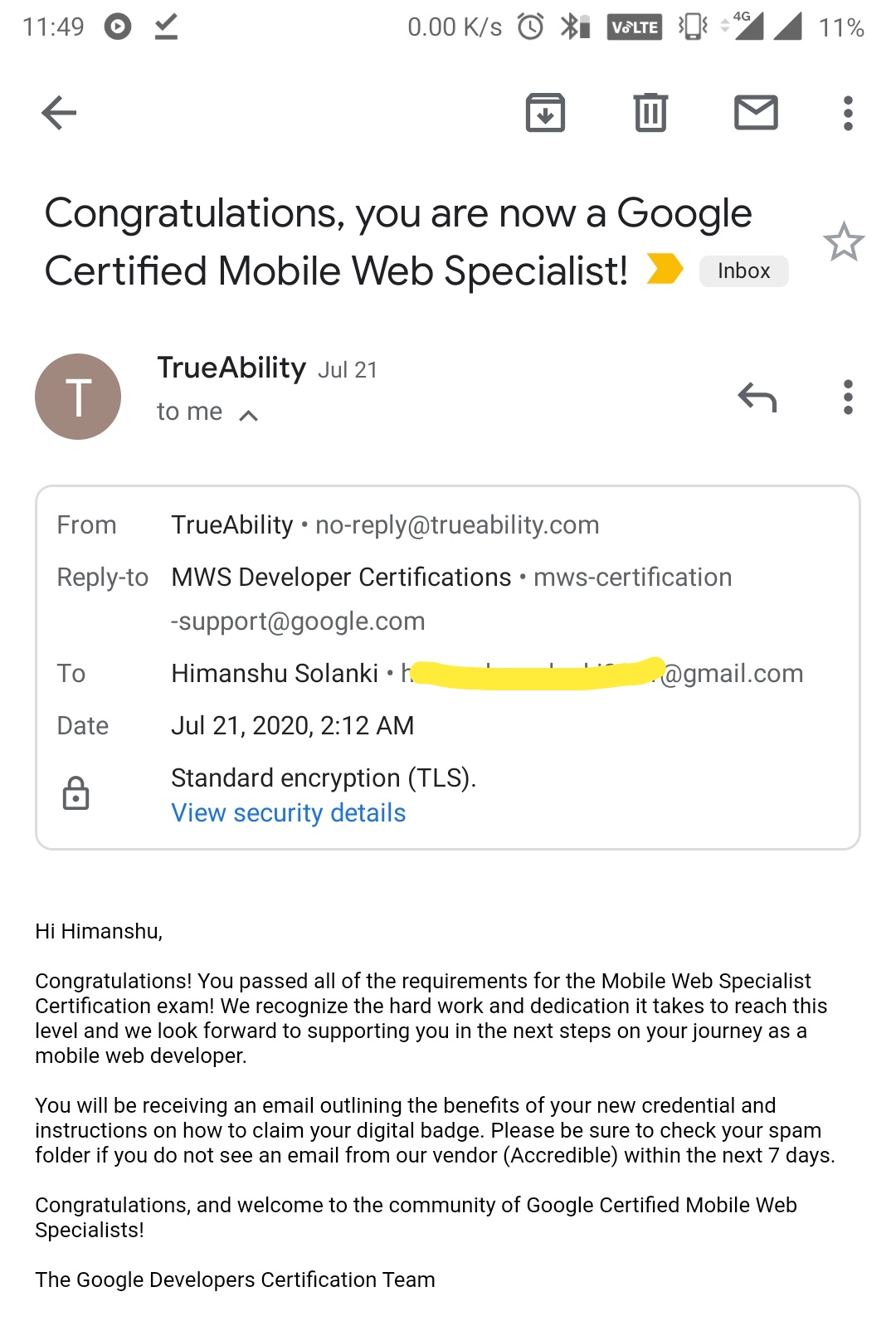
Task: Star this conversation
Action: (x=843, y=242)
